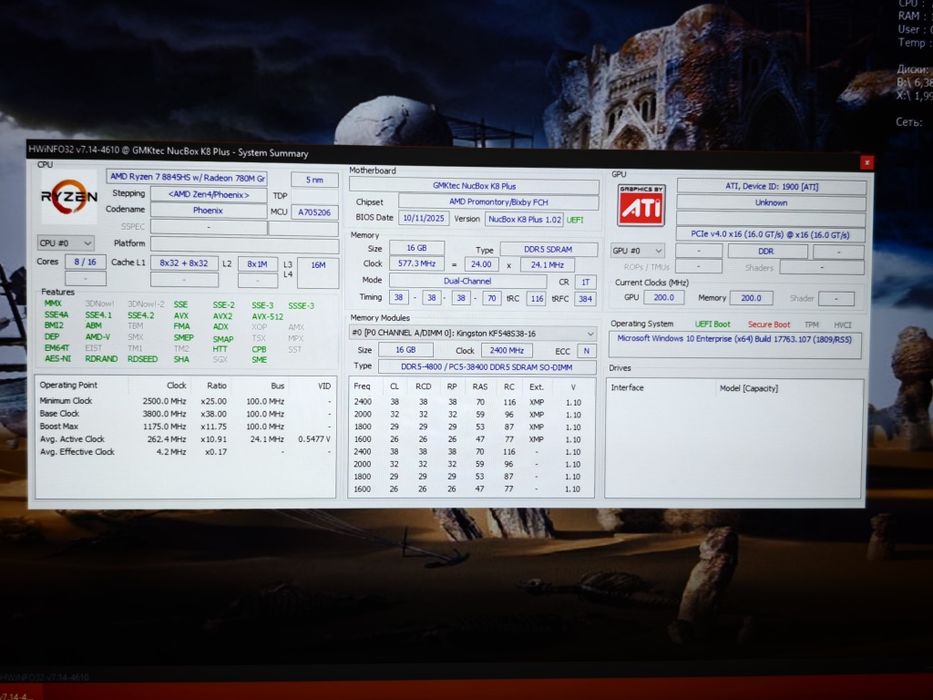Click the DDR5-4800 / PC5-38400 type field
Viewport: 933px width, 700px height.
coord(487,367)
